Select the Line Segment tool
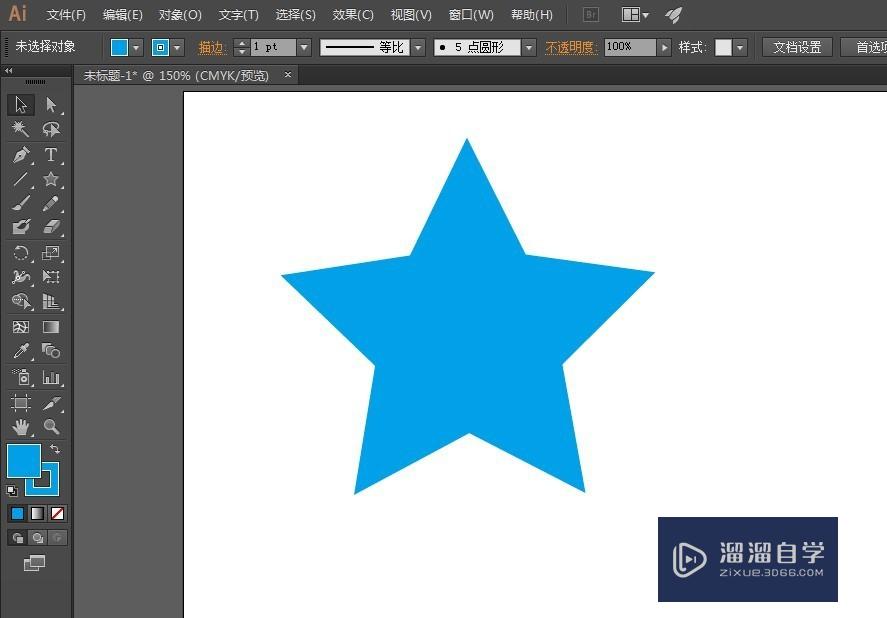 point(21,179)
